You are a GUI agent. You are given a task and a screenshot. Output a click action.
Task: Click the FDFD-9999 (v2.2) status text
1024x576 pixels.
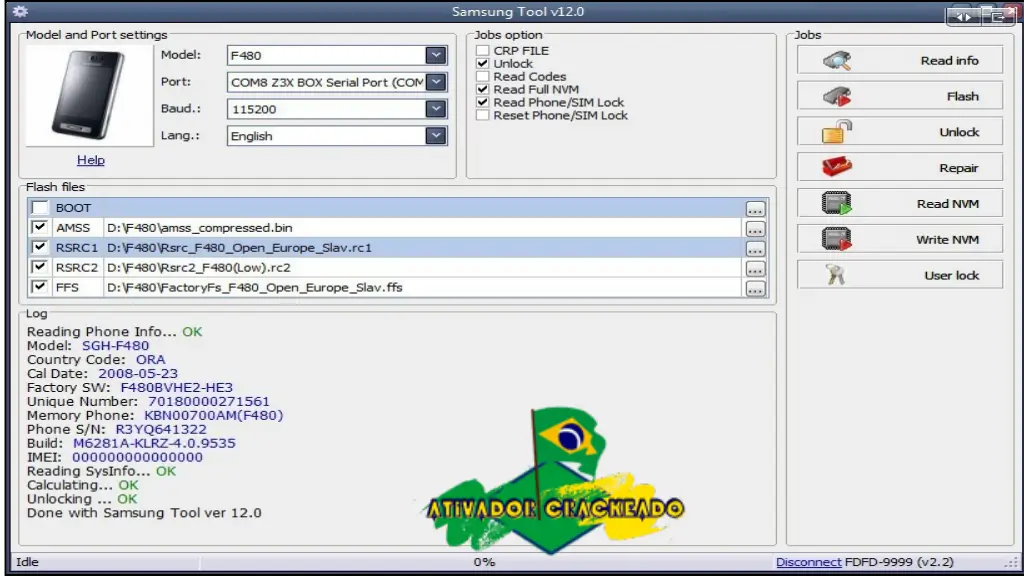[x=899, y=562]
